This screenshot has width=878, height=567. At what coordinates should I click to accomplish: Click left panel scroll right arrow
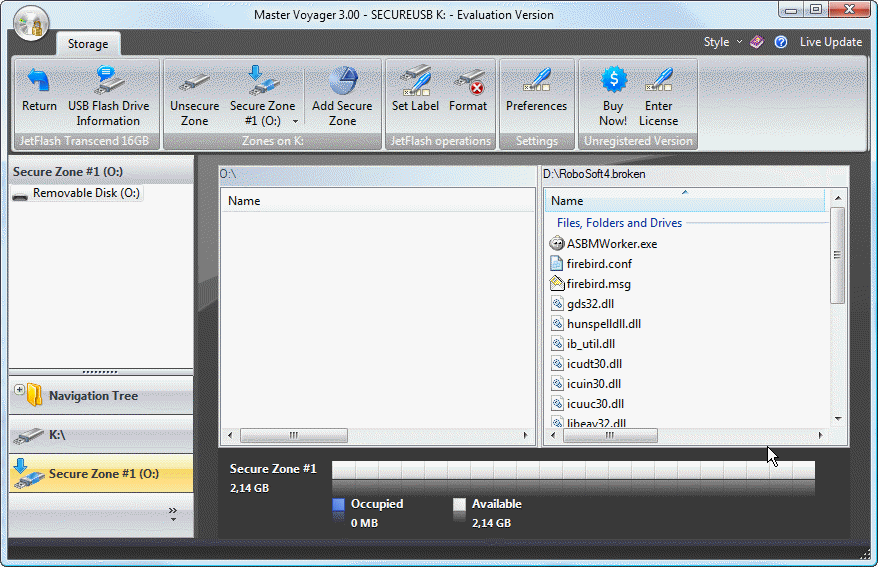coord(525,435)
